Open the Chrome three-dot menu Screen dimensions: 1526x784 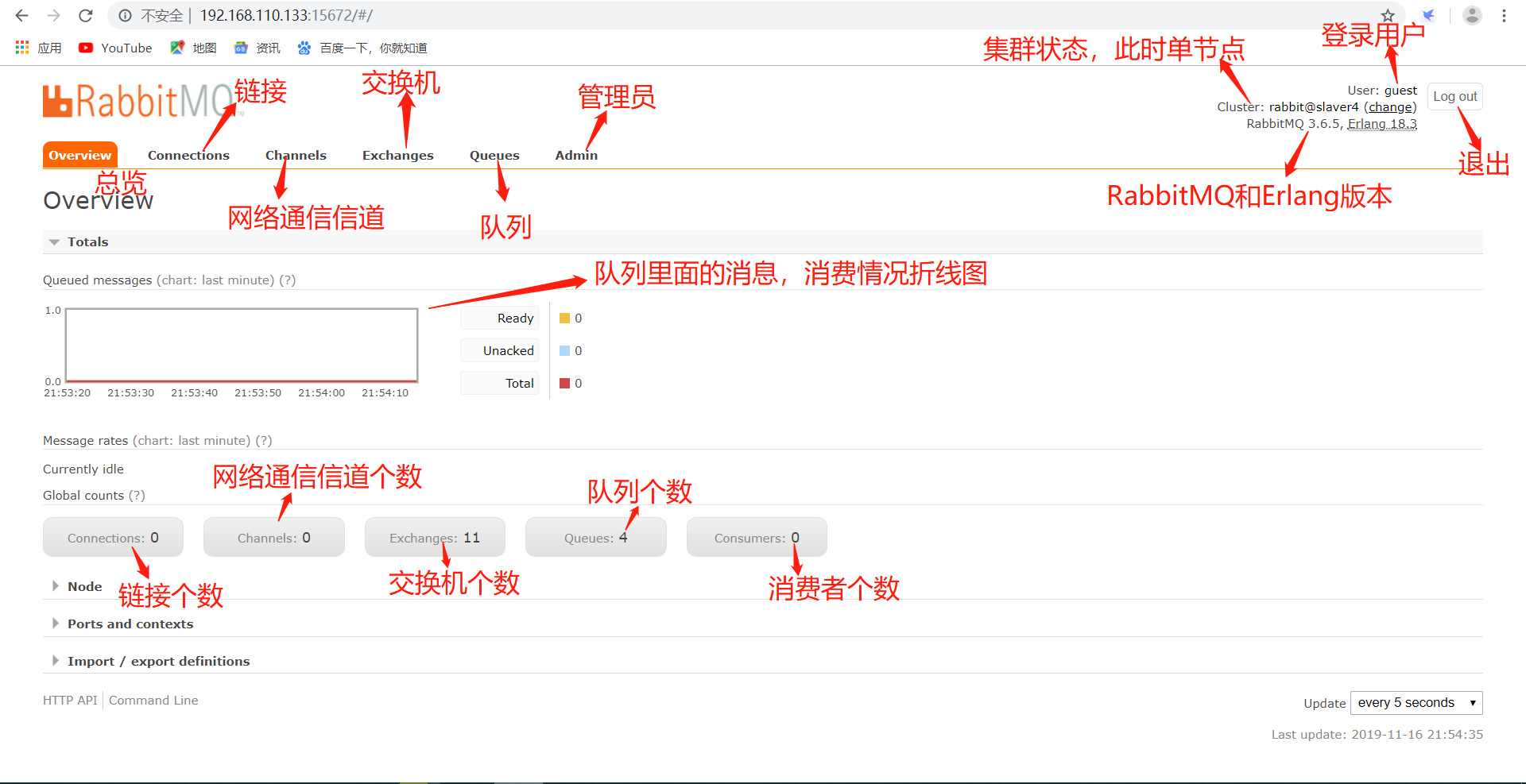pos(1504,15)
